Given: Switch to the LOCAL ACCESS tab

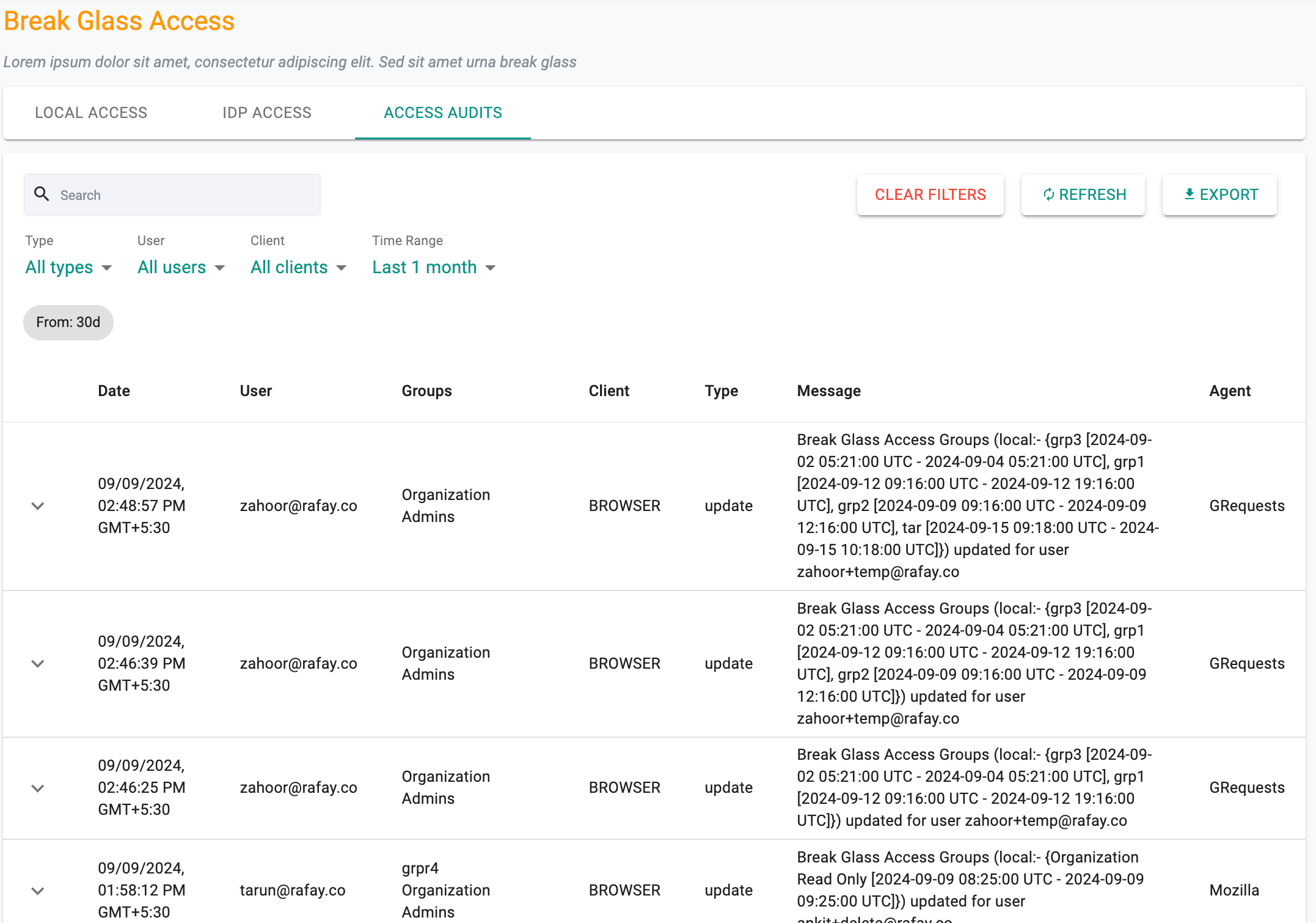Looking at the screenshot, I should point(91,113).
